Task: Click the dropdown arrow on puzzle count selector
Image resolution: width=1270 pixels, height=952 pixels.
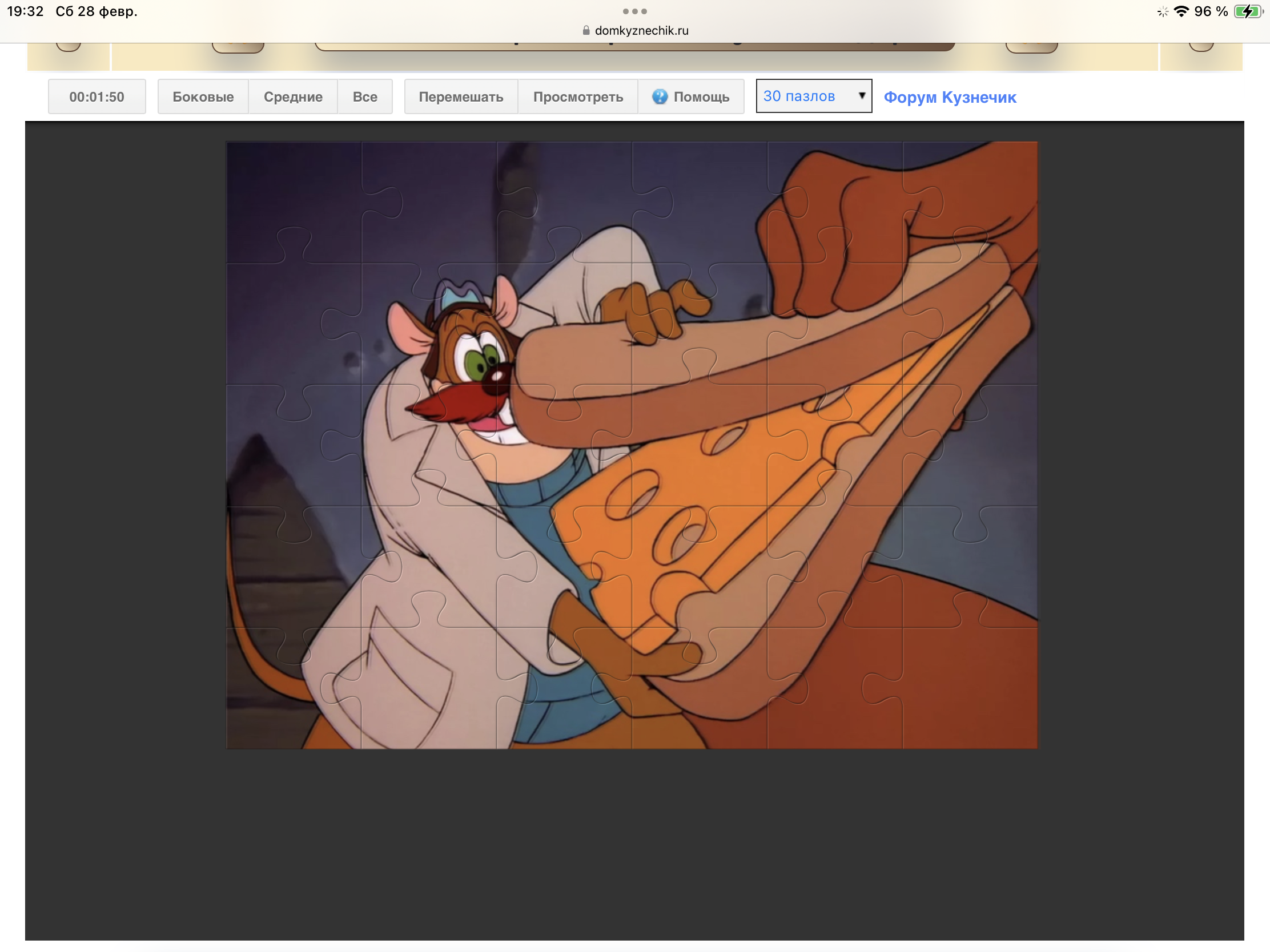Action: [861, 96]
